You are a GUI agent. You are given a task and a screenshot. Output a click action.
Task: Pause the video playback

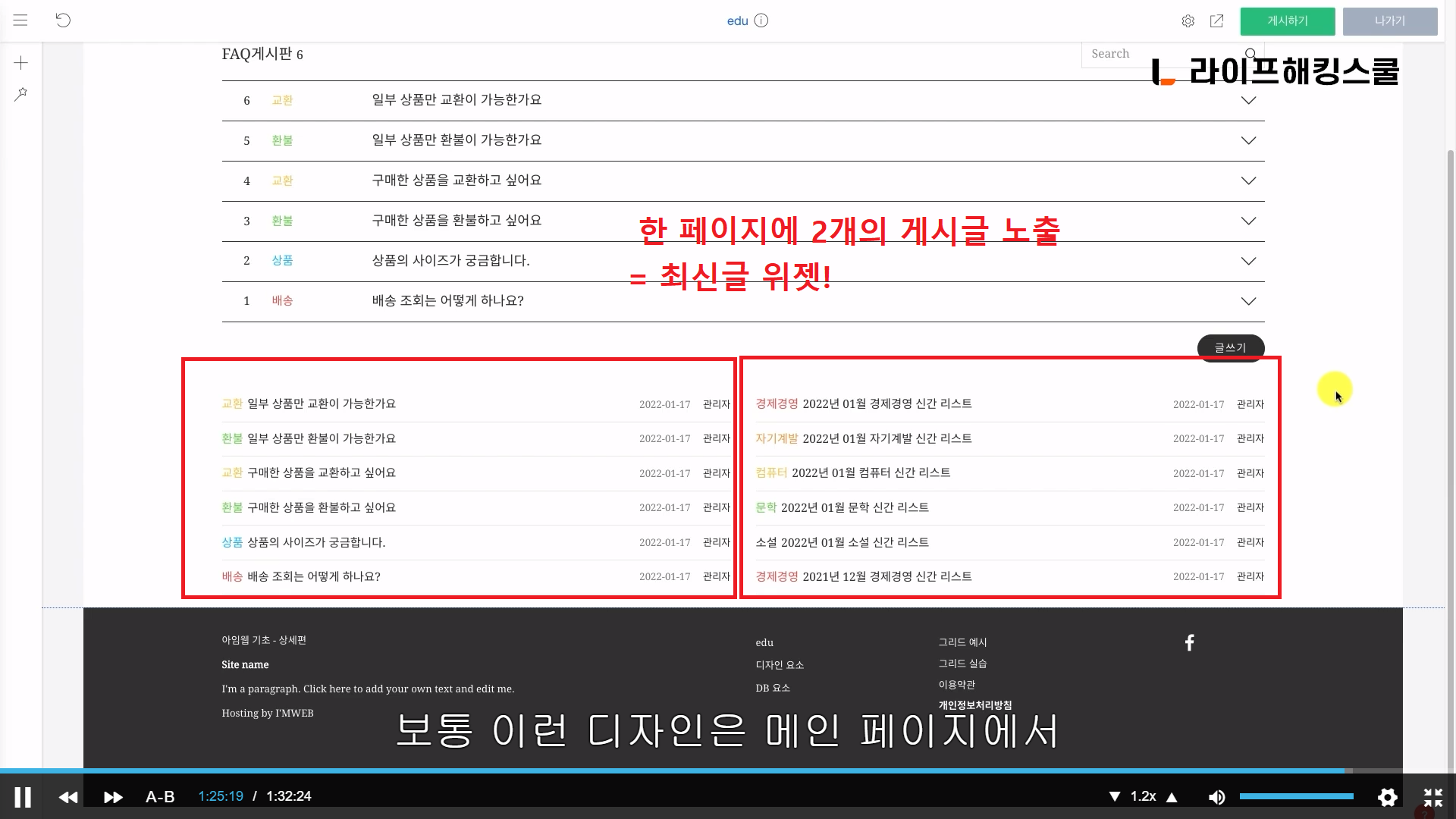[23, 797]
